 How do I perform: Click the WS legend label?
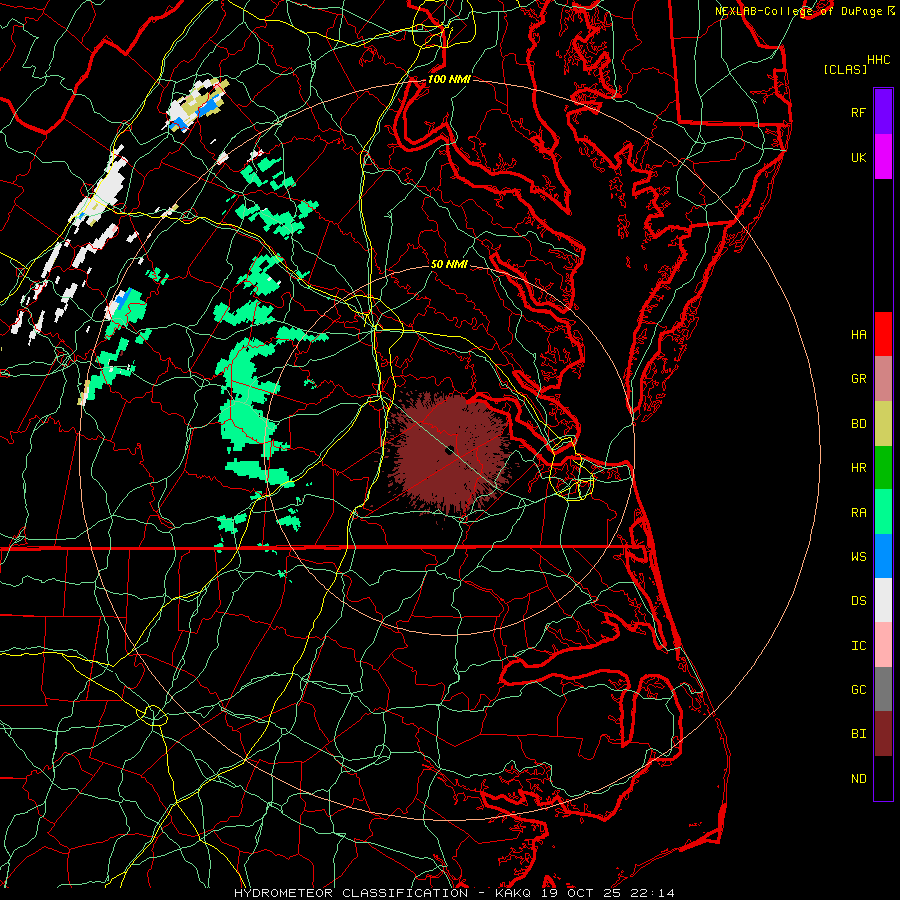click(859, 557)
